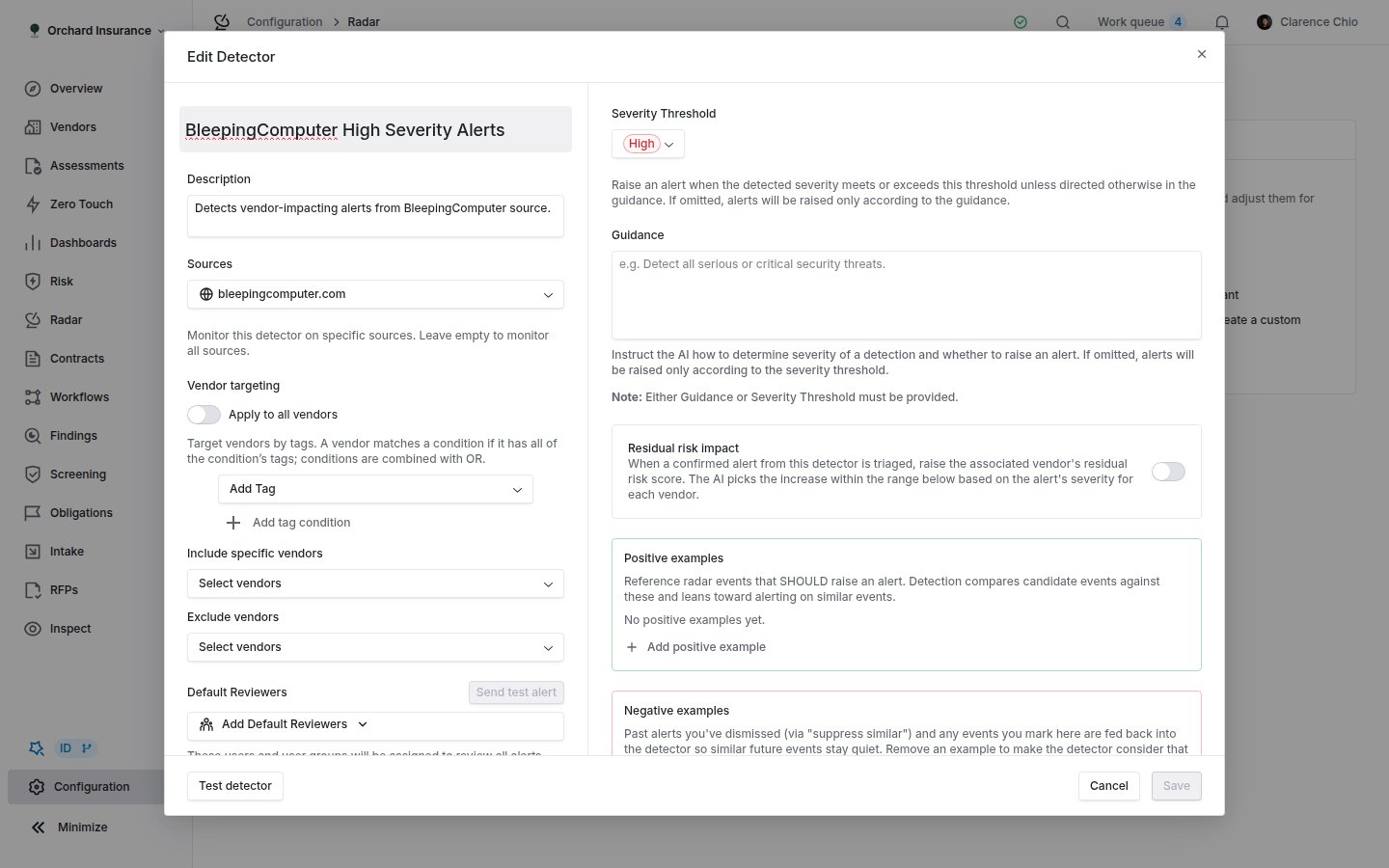This screenshot has width=1389, height=868.
Task: Select Contracts menu label
Action: (x=77, y=359)
